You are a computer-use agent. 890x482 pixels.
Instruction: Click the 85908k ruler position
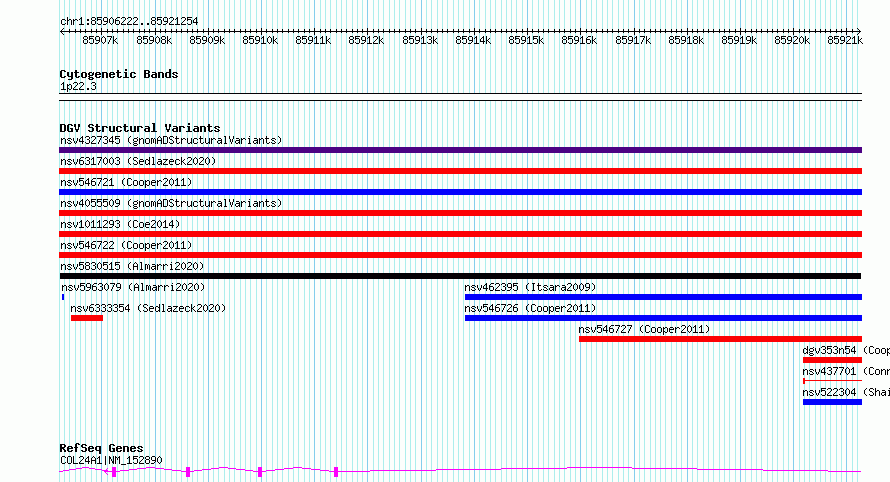[154, 40]
